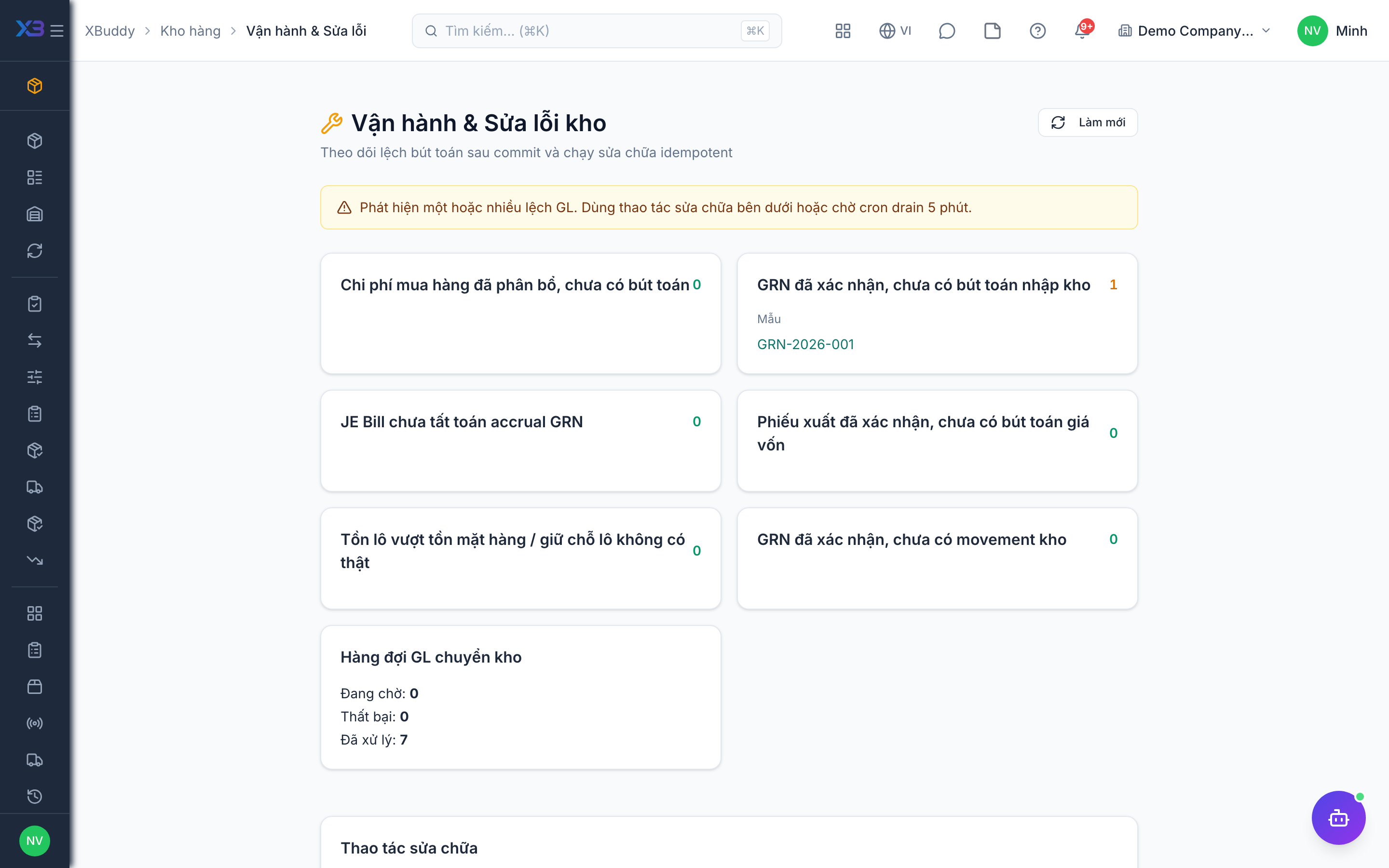Open the Minh user account menu
This screenshot has height=868, width=1389.
point(1332,31)
